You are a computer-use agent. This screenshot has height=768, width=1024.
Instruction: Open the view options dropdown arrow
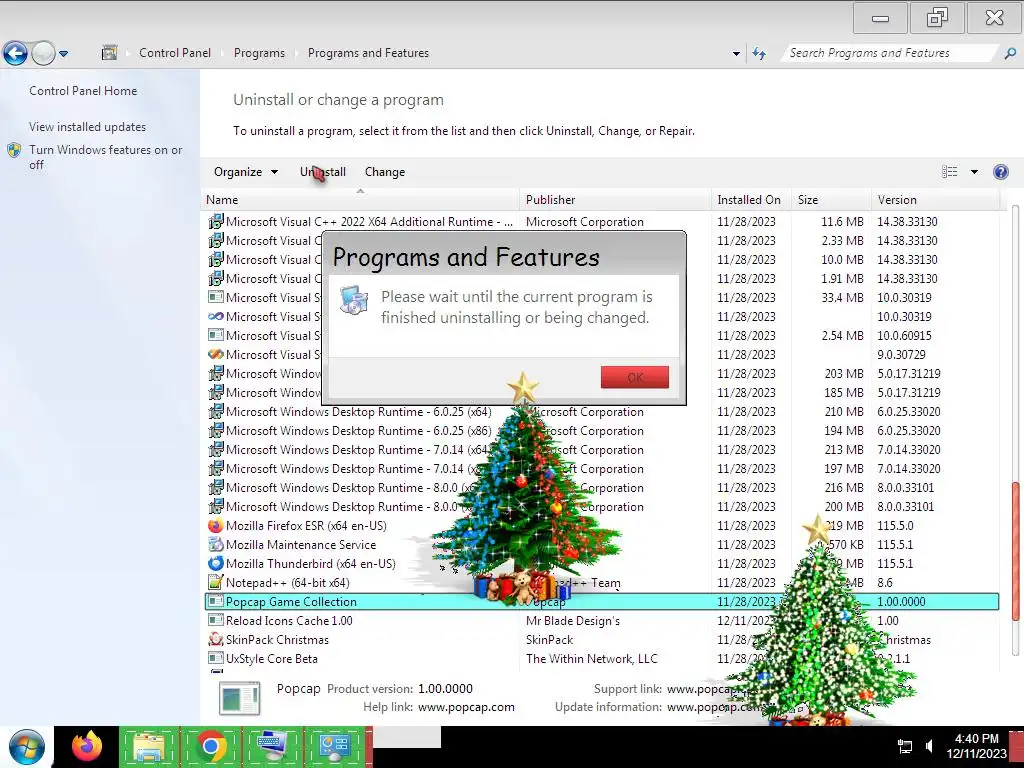pos(974,172)
